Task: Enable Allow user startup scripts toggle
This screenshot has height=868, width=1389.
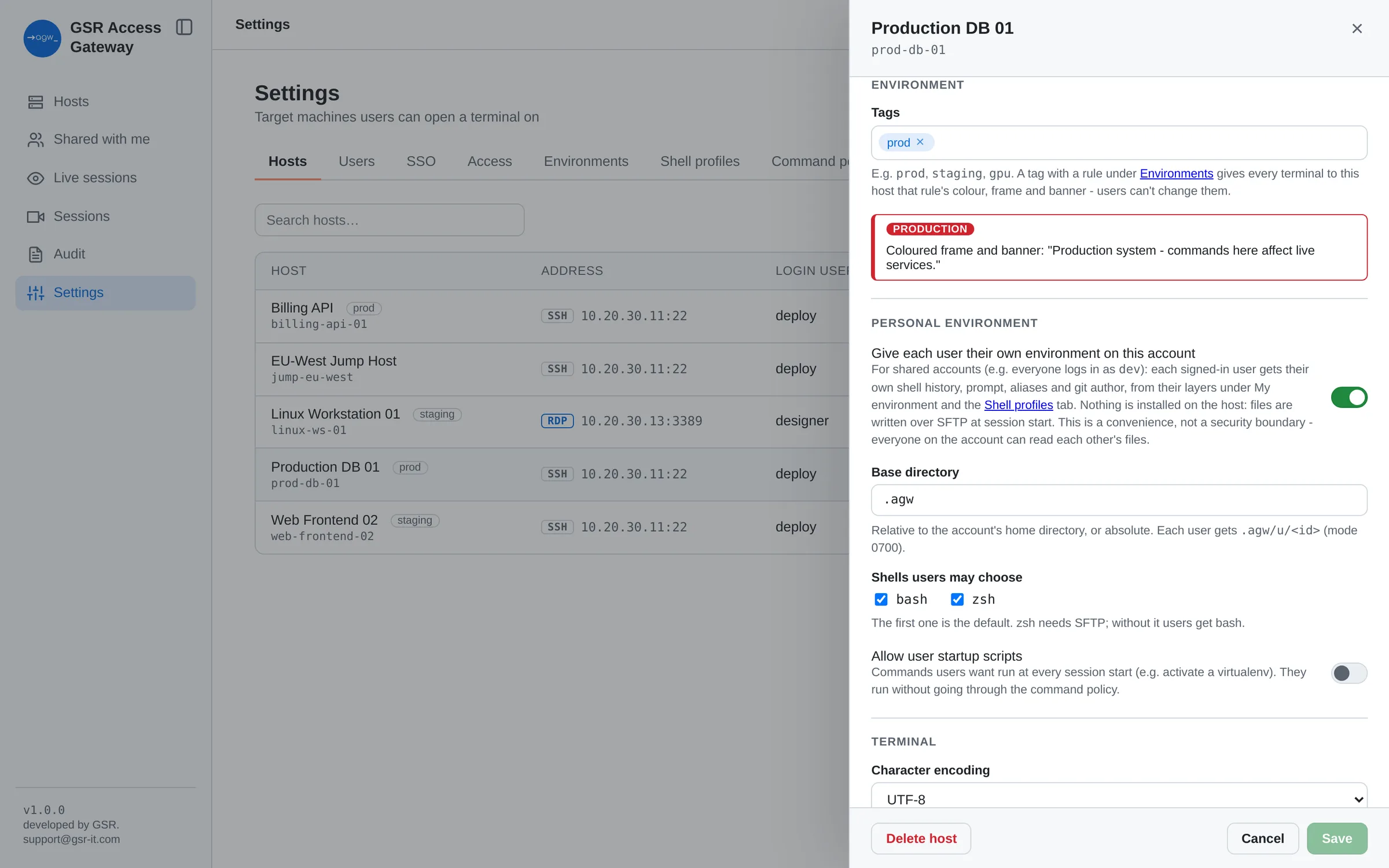Action: point(1349,673)
